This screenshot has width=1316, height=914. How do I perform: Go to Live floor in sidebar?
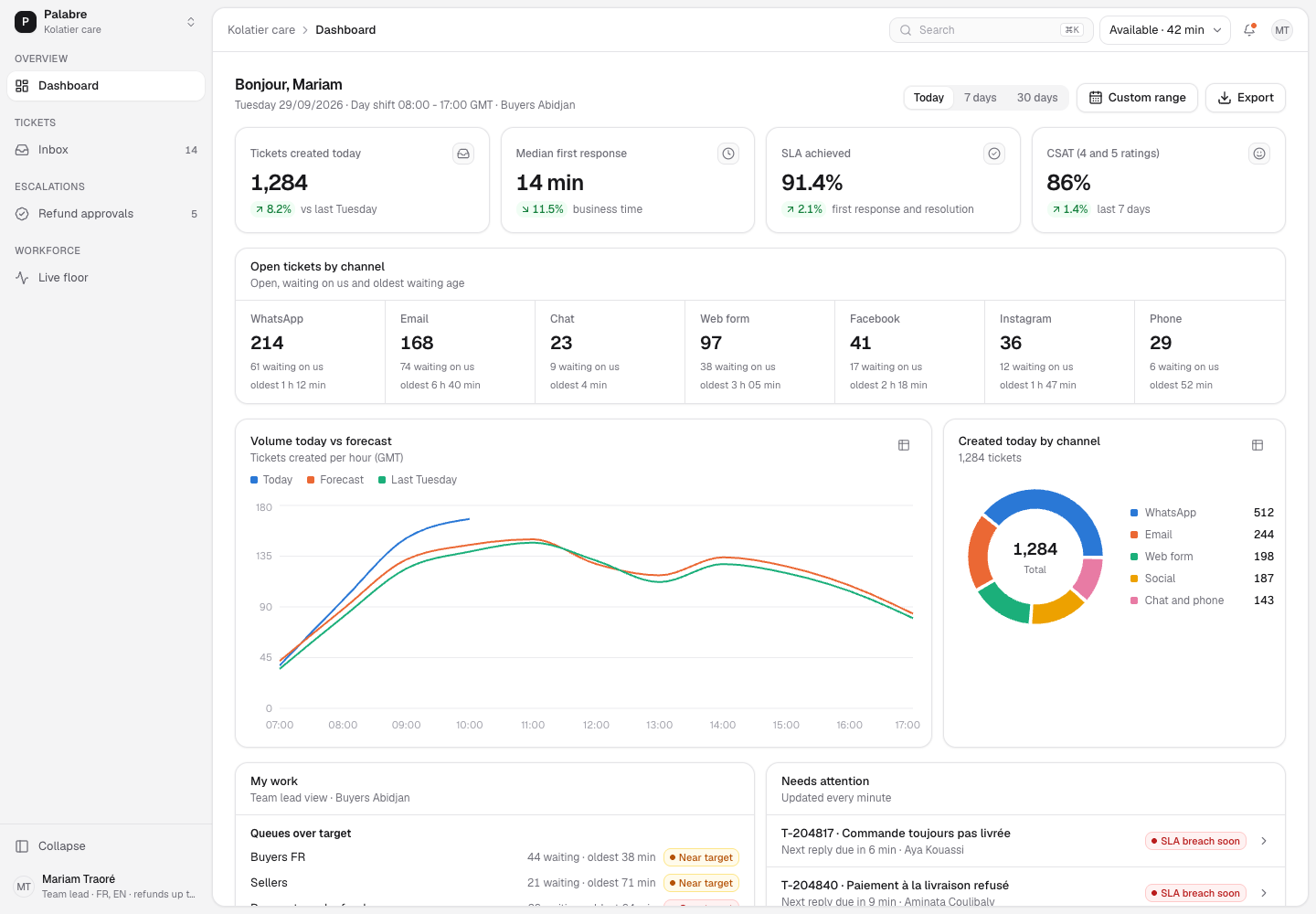[106, 278]
